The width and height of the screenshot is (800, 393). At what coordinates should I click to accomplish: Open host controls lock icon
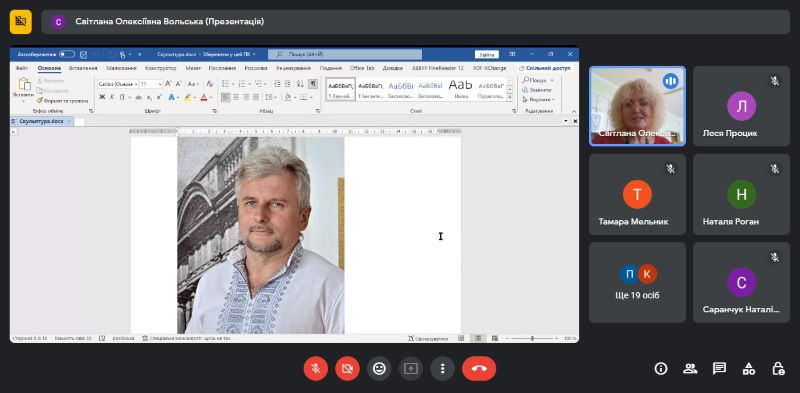click(x=778, y=369)
